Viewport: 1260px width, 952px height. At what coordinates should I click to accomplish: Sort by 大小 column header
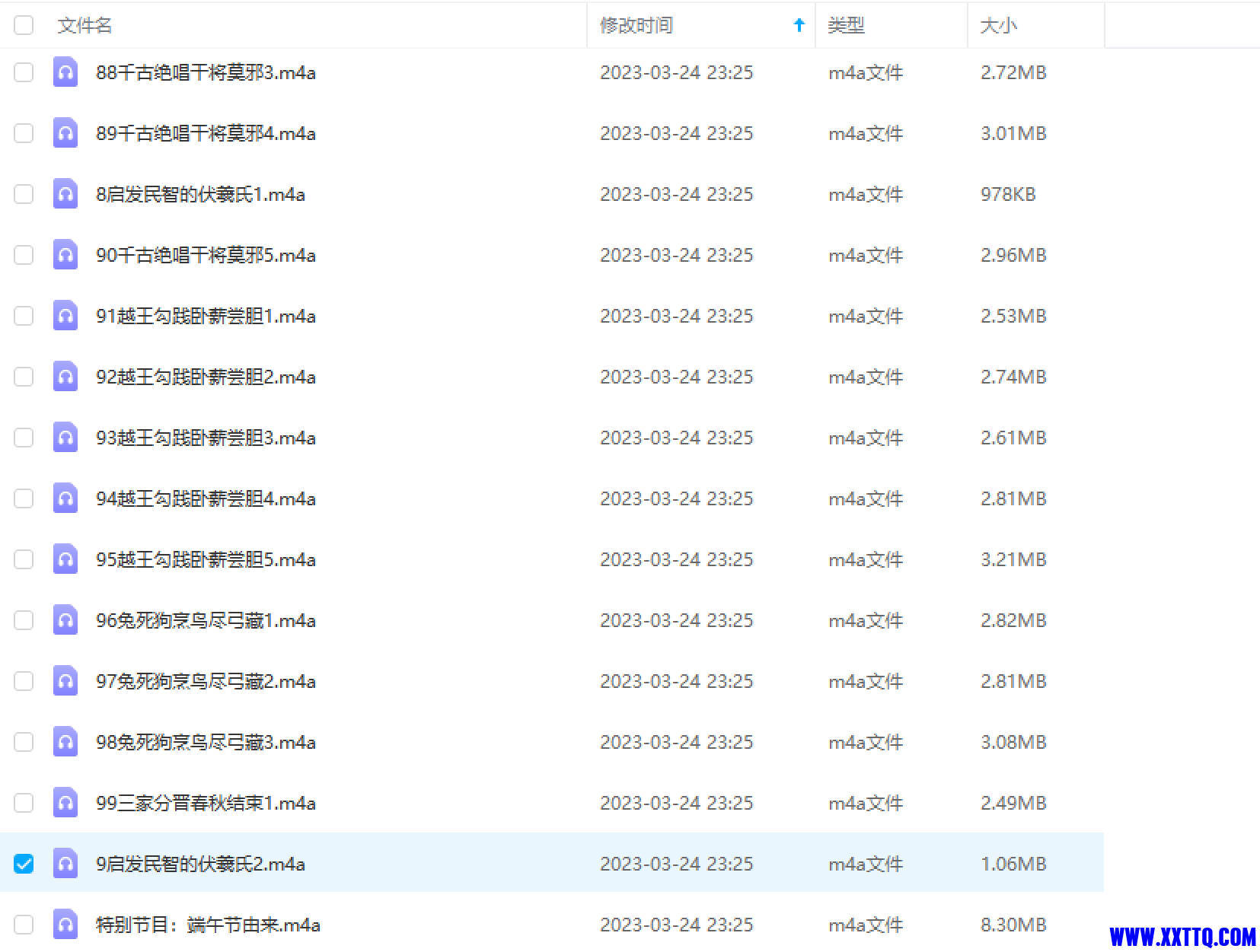click(x=998, y=25)
